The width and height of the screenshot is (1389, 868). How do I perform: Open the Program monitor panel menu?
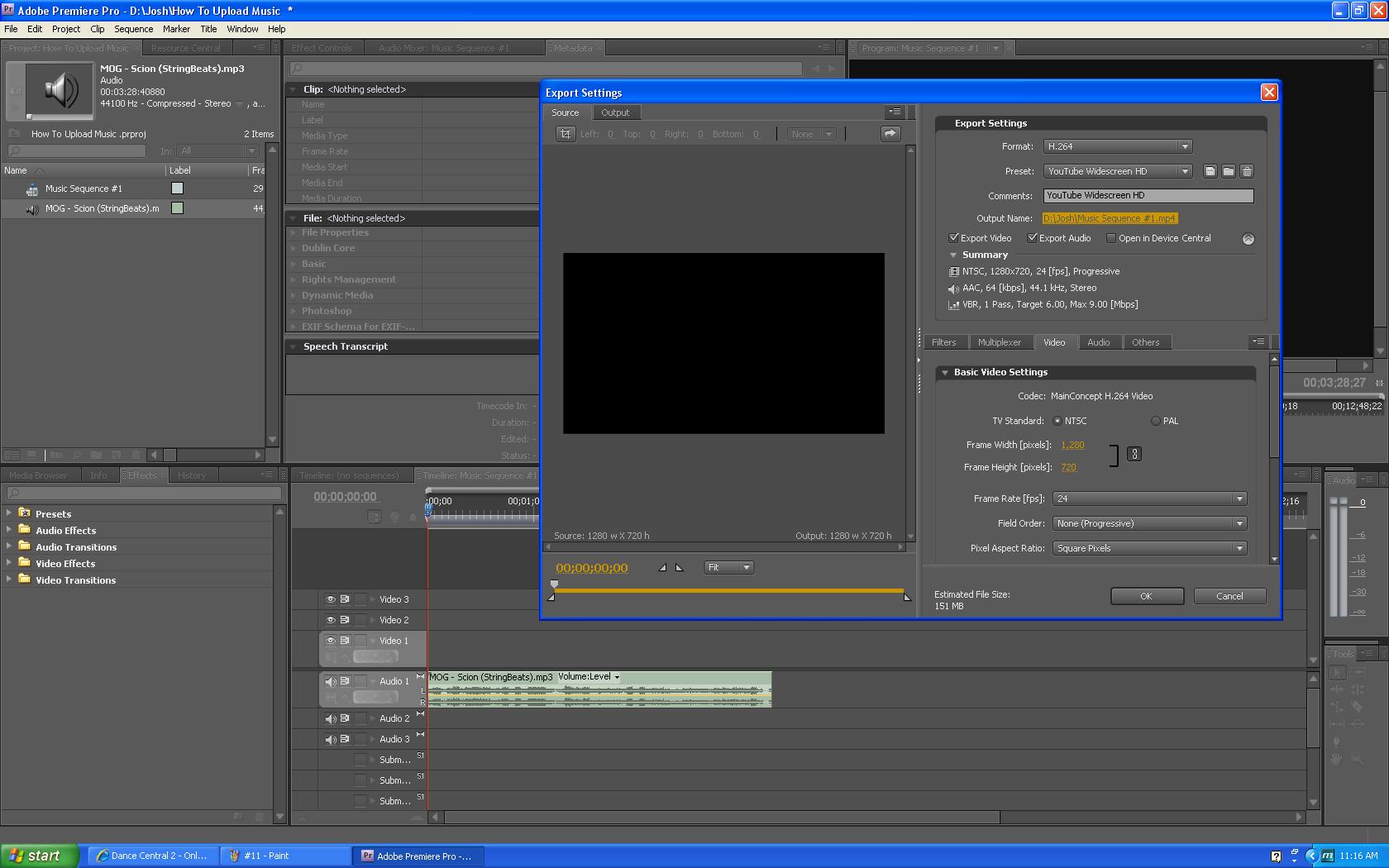click(1368, 48)
